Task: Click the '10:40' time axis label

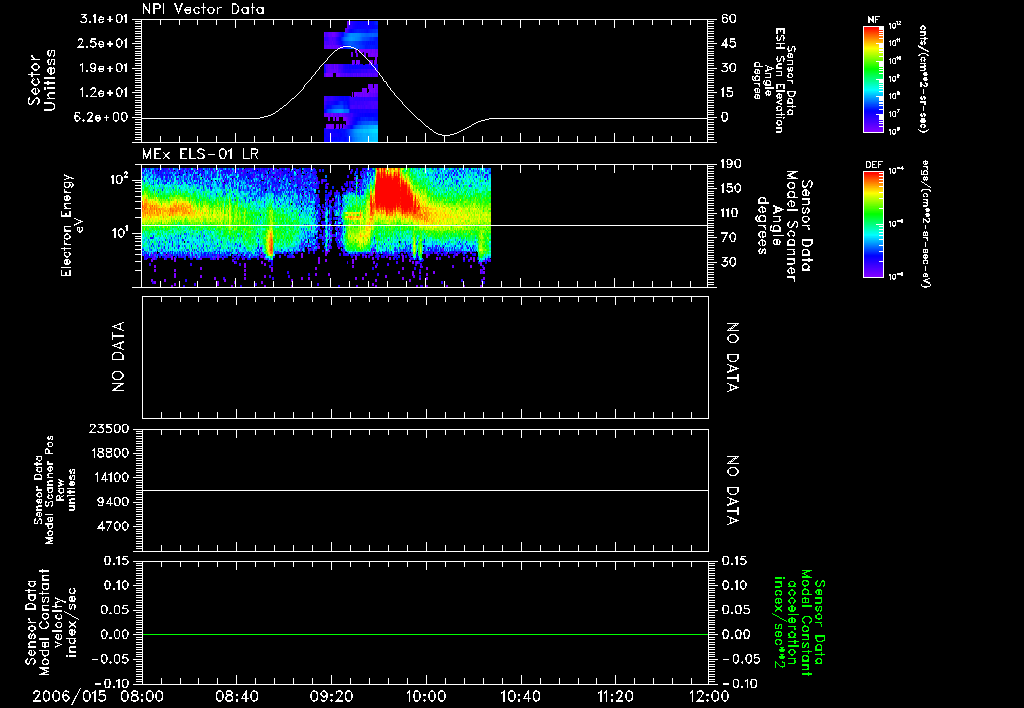Action: click(520, 696)
